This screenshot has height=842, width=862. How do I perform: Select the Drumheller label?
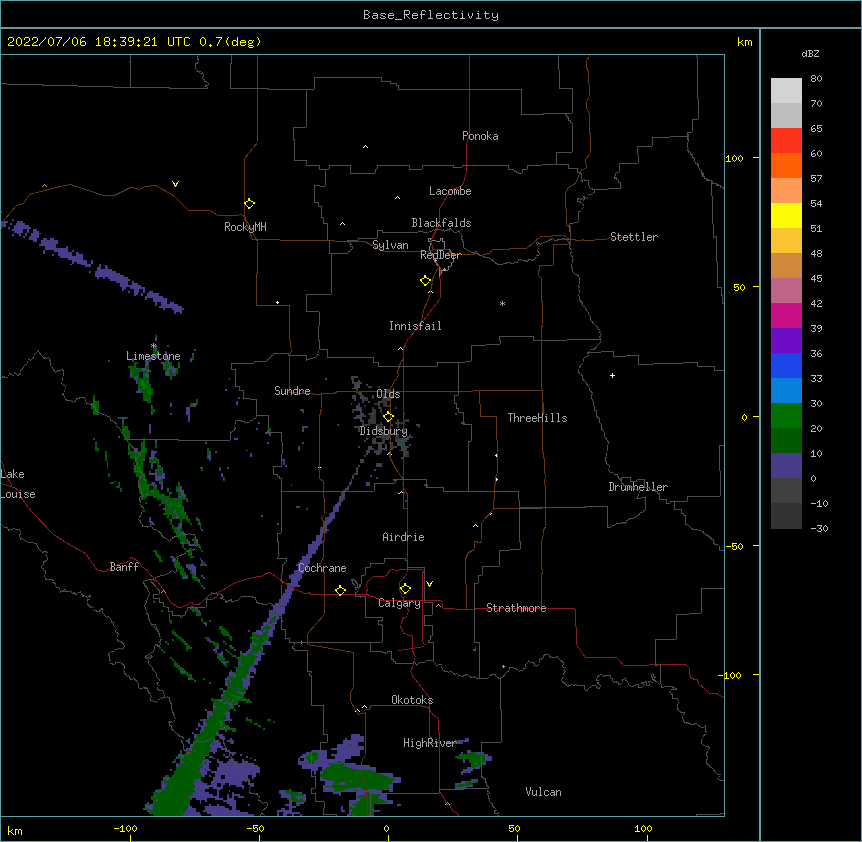pos(638,487)
